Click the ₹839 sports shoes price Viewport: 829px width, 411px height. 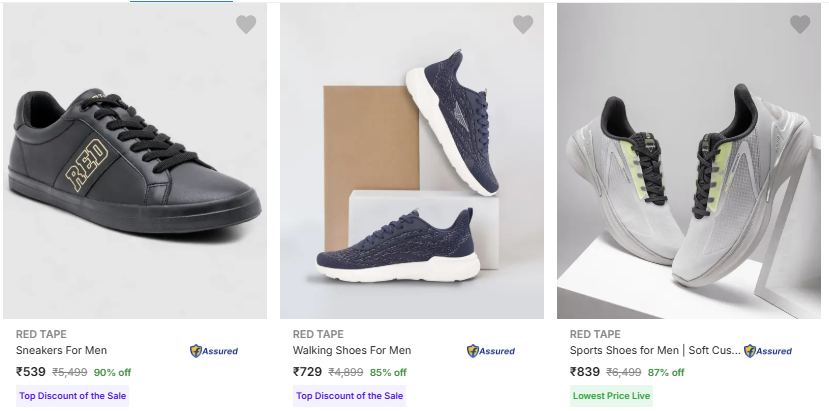point(585,372)
